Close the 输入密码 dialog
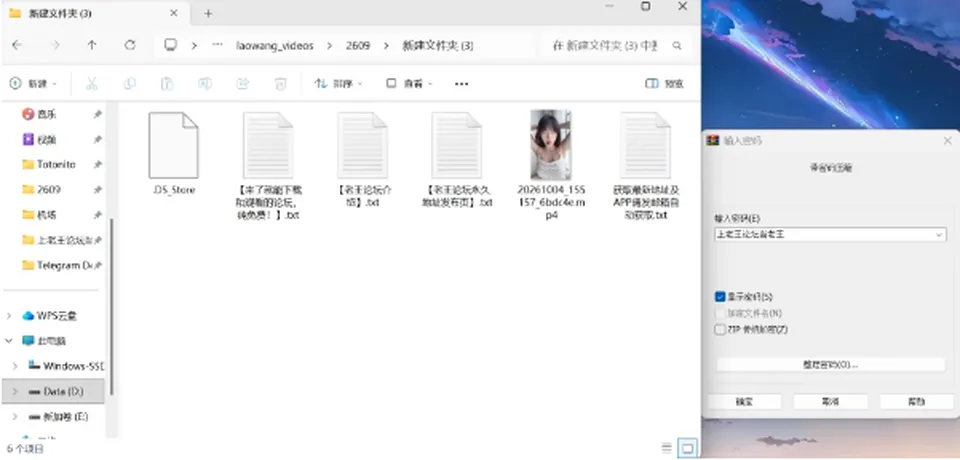 [947, 141]
